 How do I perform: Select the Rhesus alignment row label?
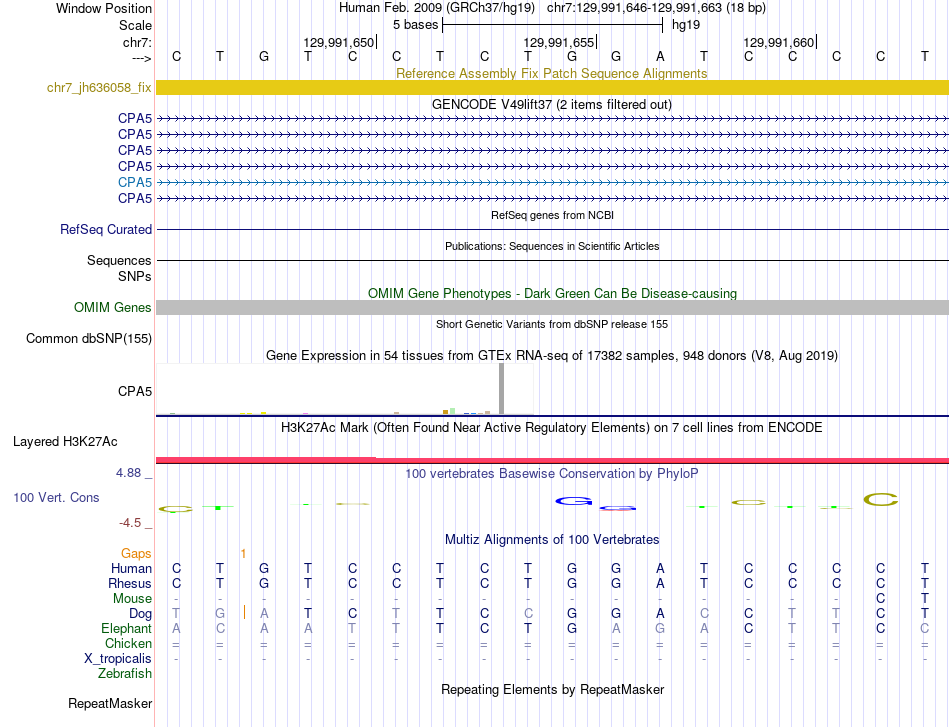[130, 583]
